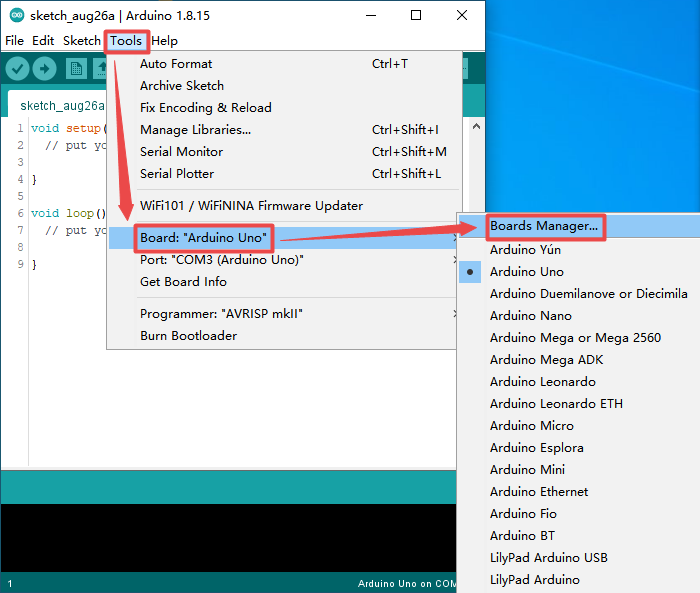
Task: Maximize the Arduino window
Action: [416, 16]
